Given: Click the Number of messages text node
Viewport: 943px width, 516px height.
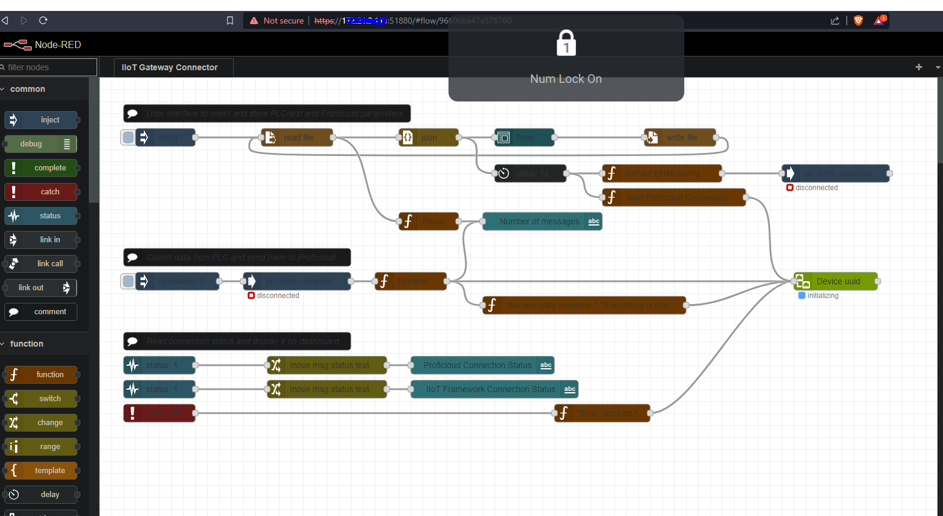Looking at the screenshot, I should (x=541, y=222).
